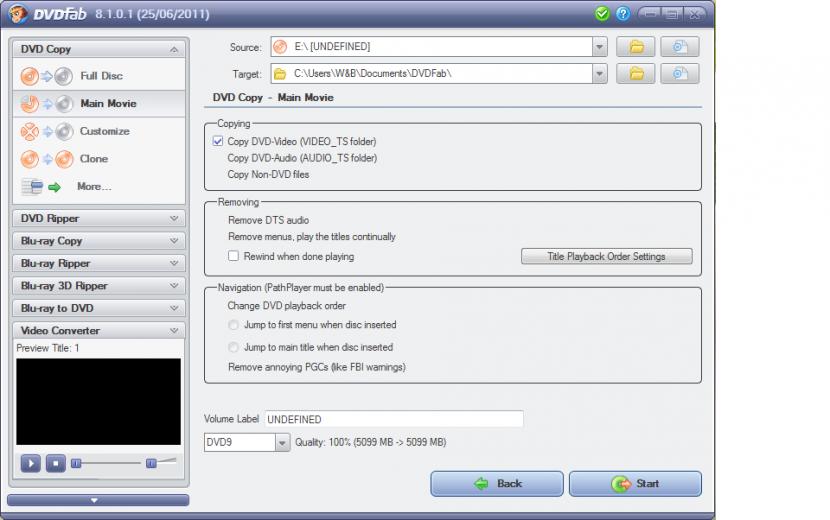Click Change DVD playback order option
Image resolution: width=830 pixels, height=520 pixels.
pyautogui.click(x=286, y=306)
